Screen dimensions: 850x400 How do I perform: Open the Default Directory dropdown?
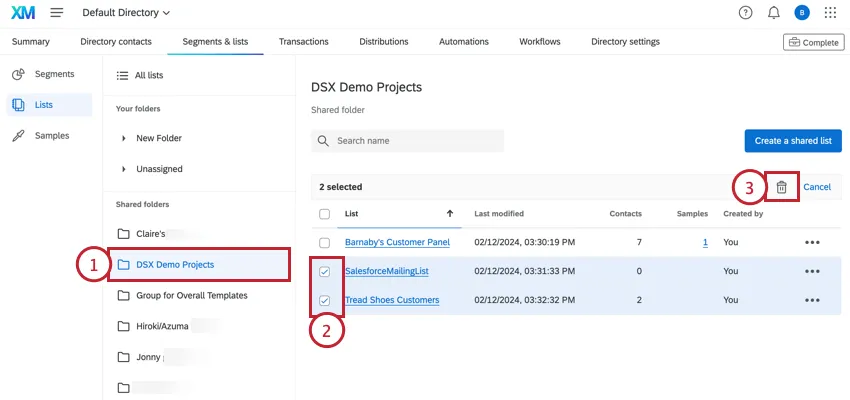[126, 13]
